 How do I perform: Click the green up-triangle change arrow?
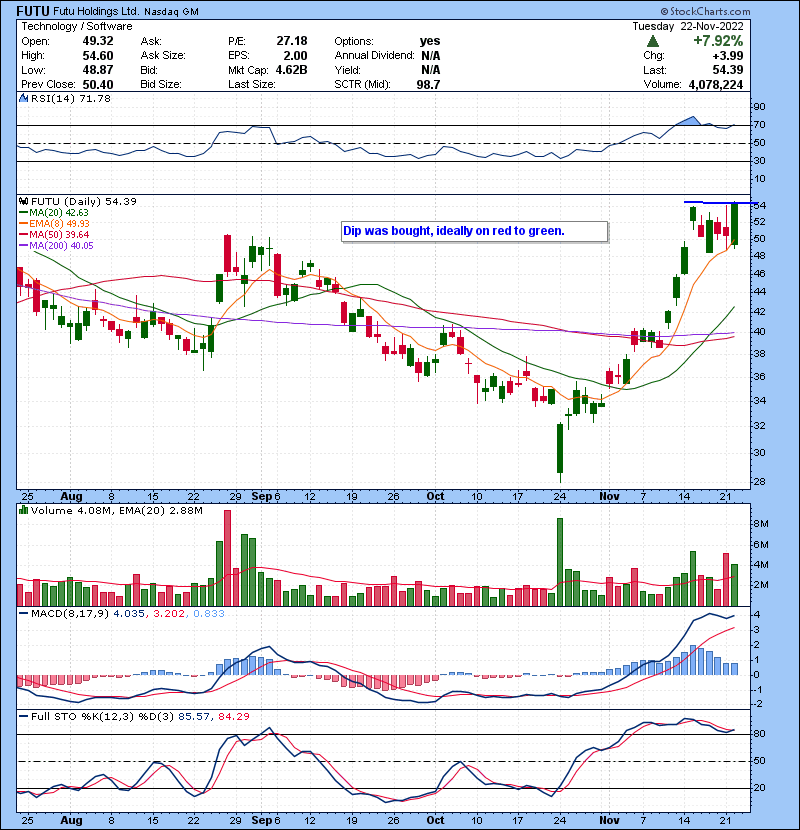click(x=653, y=41)
